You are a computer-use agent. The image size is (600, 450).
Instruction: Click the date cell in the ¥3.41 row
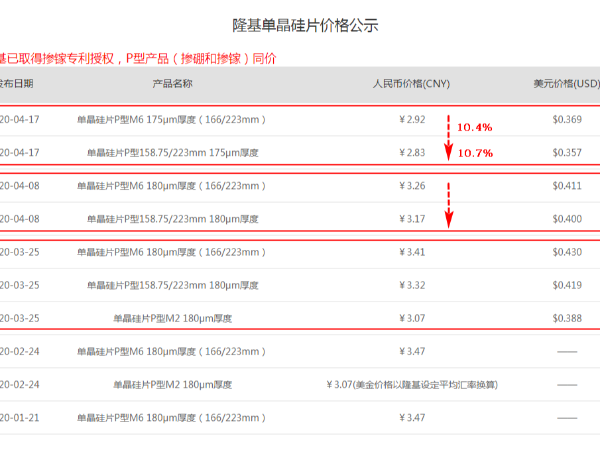click(20, 252)
